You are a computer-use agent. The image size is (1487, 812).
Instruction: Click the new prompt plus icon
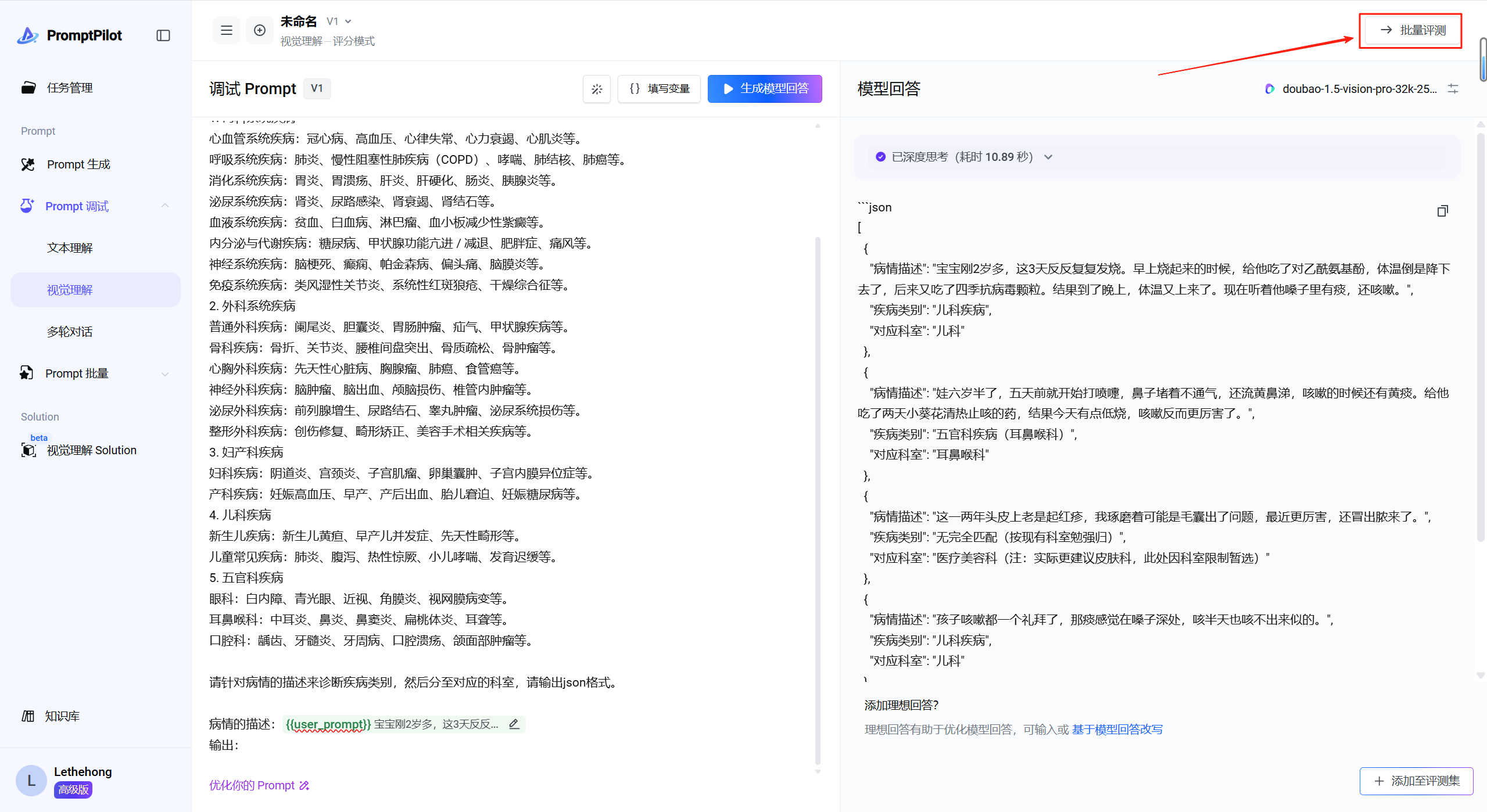point(259,30)
